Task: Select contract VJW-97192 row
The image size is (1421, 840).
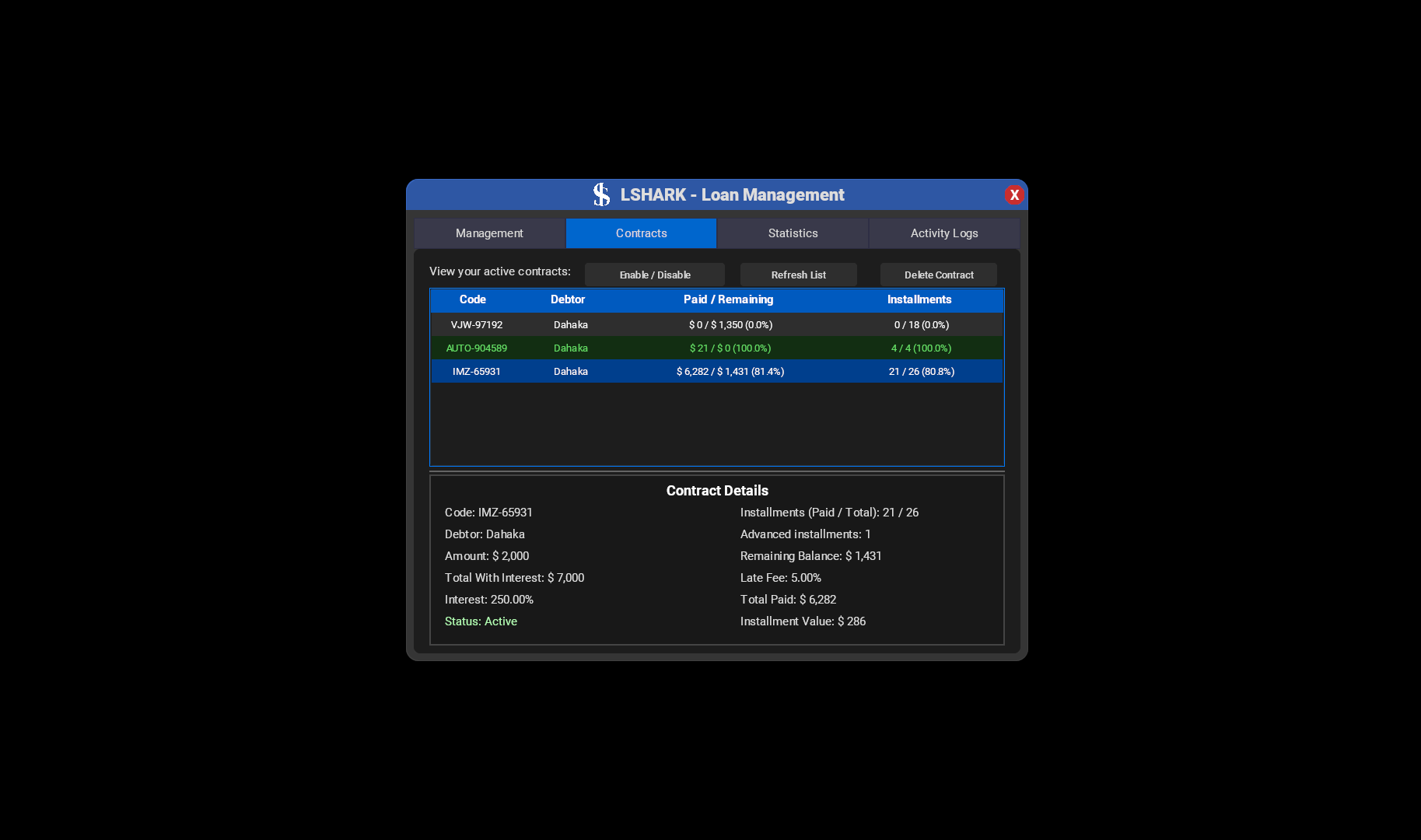Action: [x=717, y=324]
